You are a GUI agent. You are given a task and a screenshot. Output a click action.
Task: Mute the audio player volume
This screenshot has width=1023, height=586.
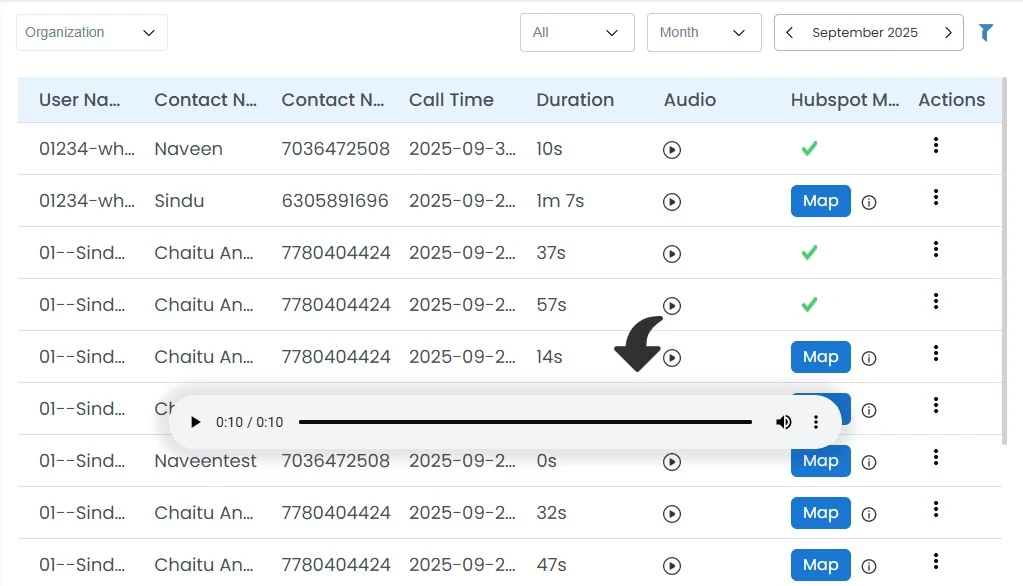pos(784,422)
